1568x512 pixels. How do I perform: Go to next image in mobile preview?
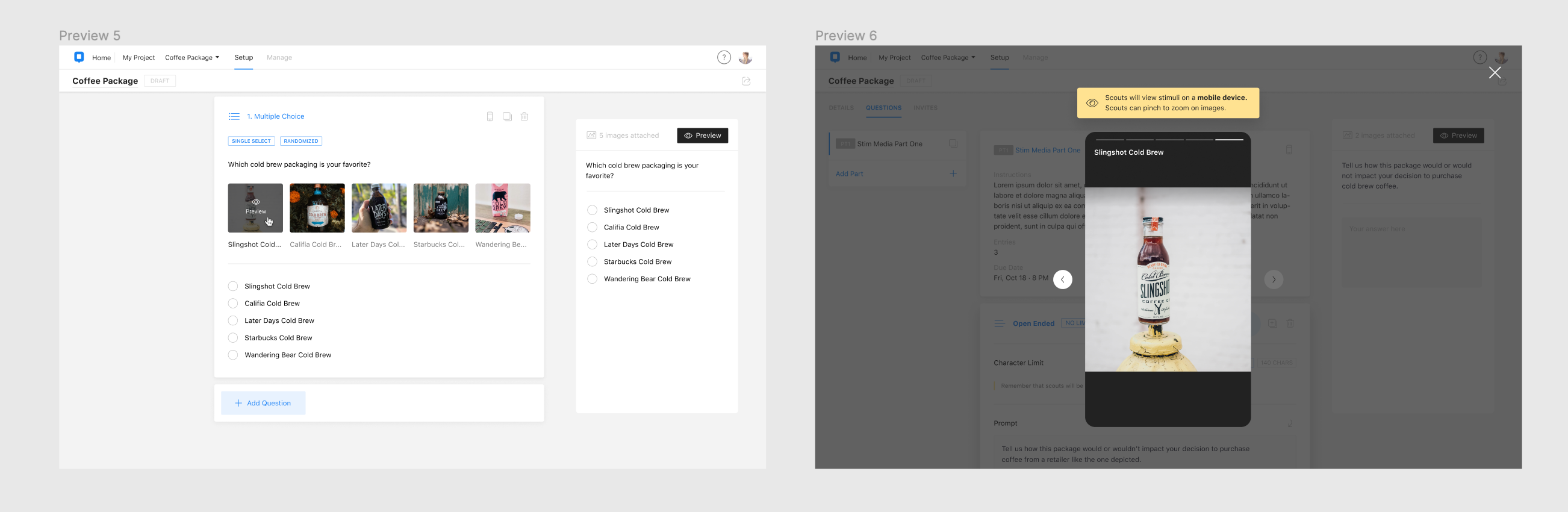[x=1274, y=279]
